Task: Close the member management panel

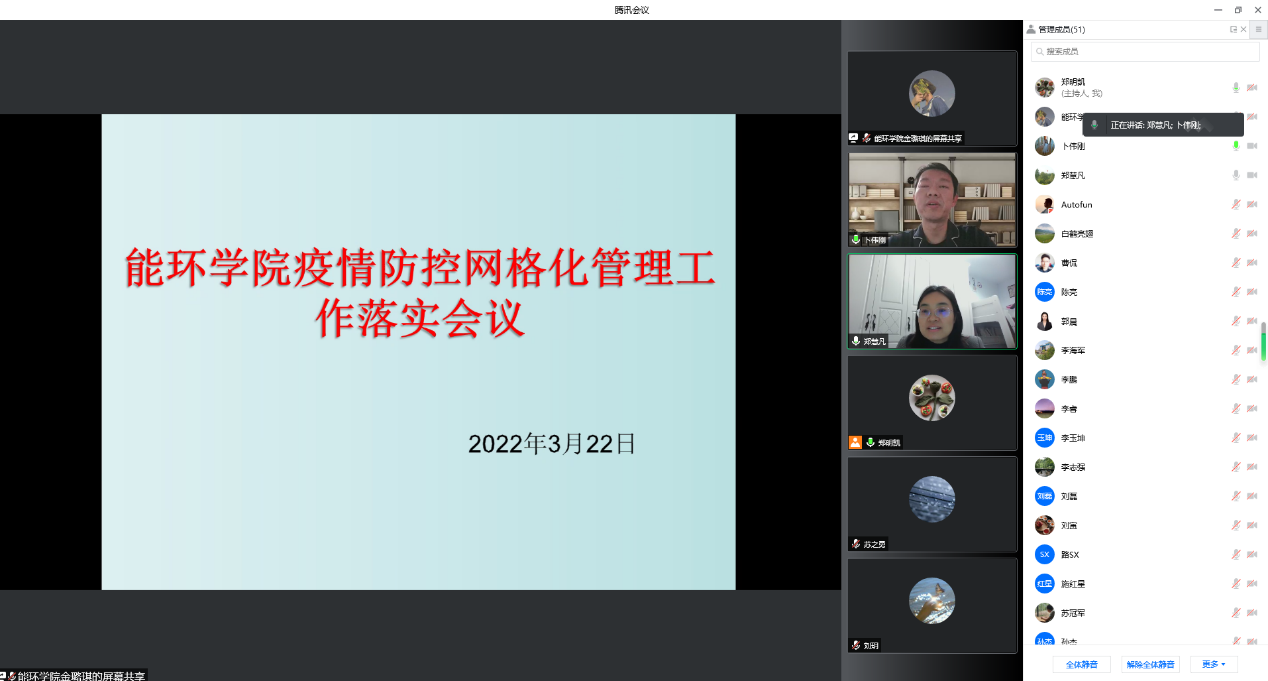Action: click(1244, 30)
